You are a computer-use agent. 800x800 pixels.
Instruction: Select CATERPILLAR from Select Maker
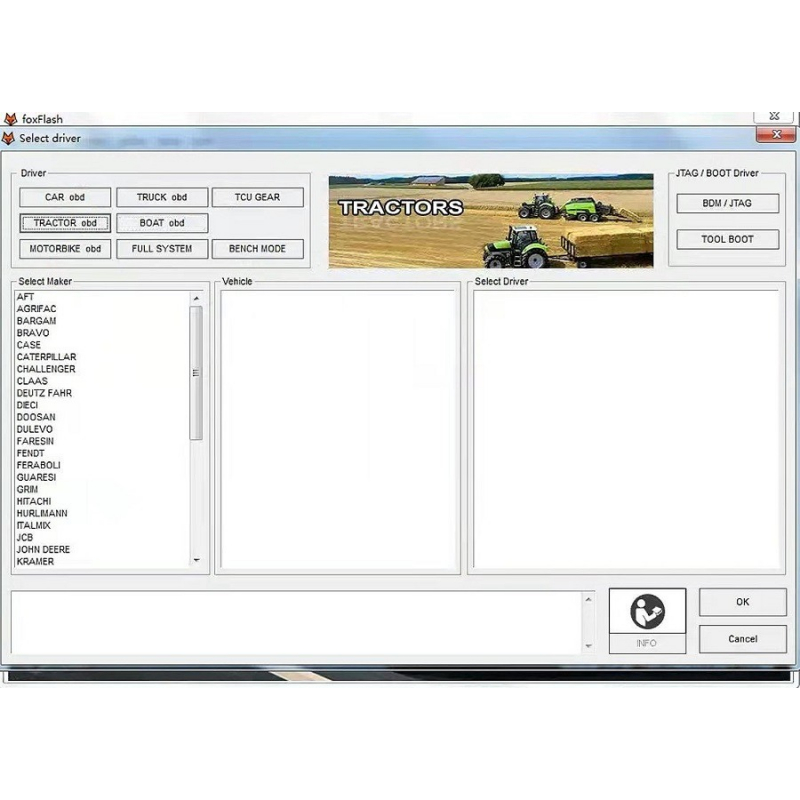click(48, 356)
